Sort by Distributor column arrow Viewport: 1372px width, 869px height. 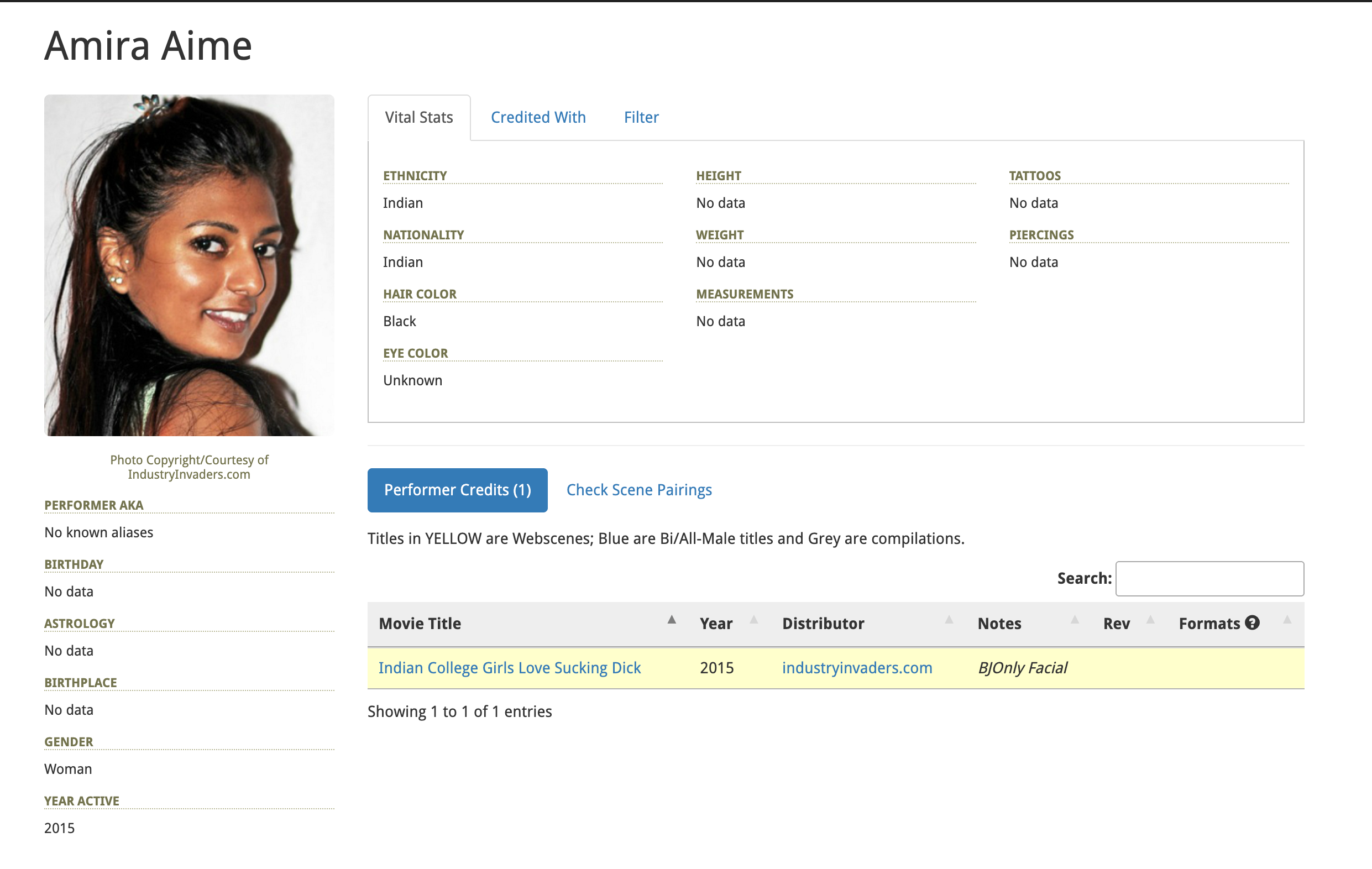949,620
